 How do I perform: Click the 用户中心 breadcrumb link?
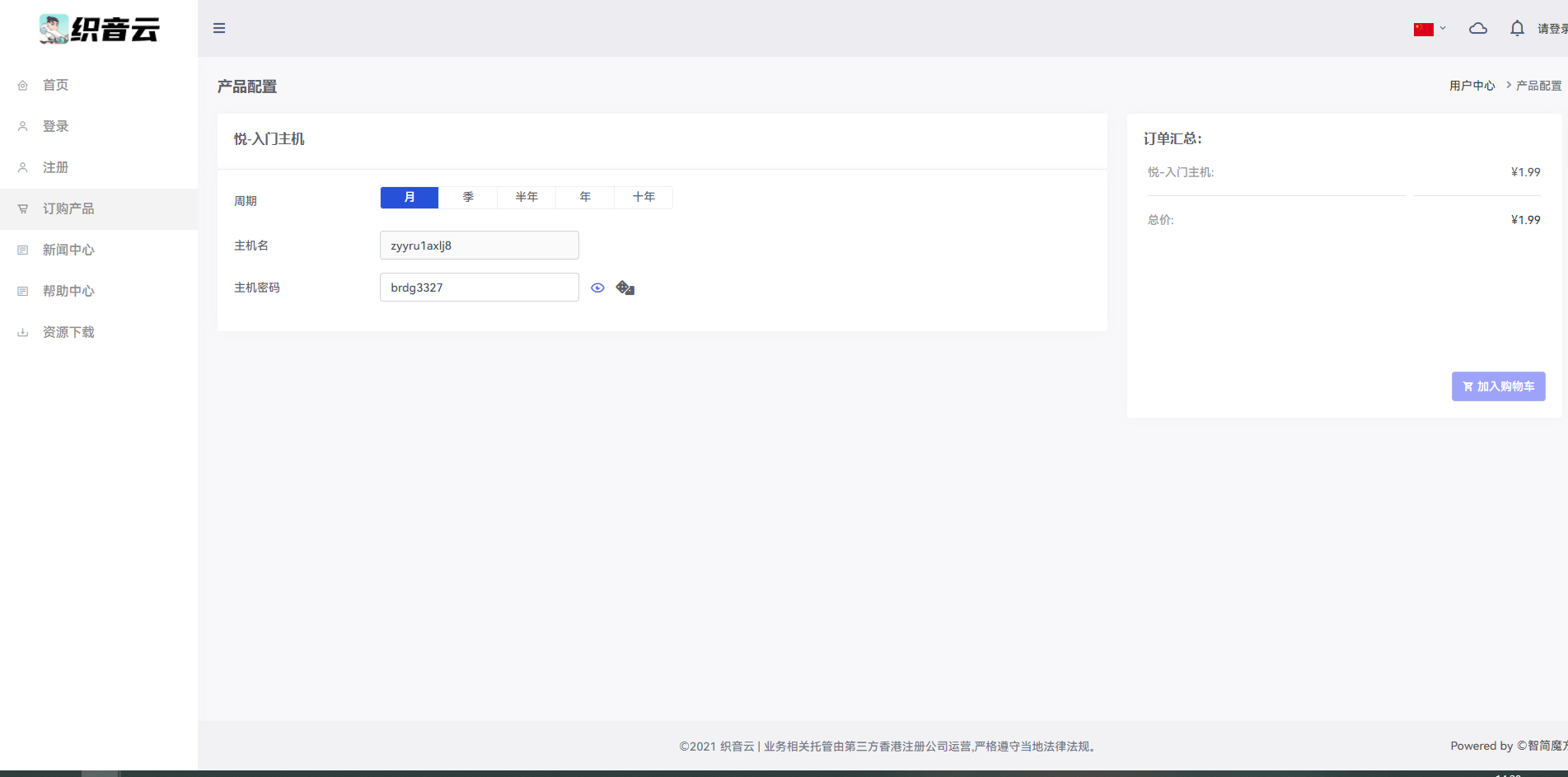pyautogui.click(x=1472, y=86)
